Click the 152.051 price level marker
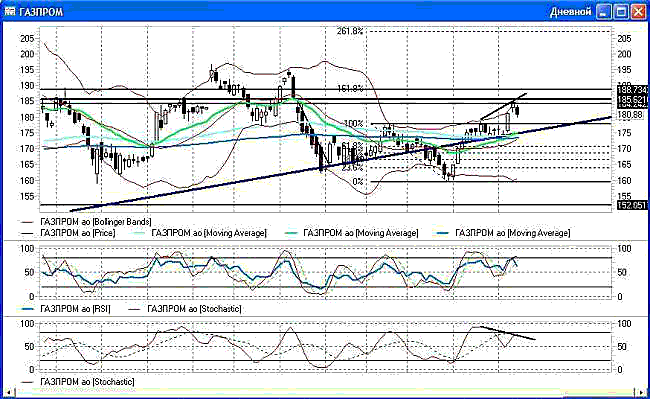Viewport: 650px width, 399px height. 632,205
